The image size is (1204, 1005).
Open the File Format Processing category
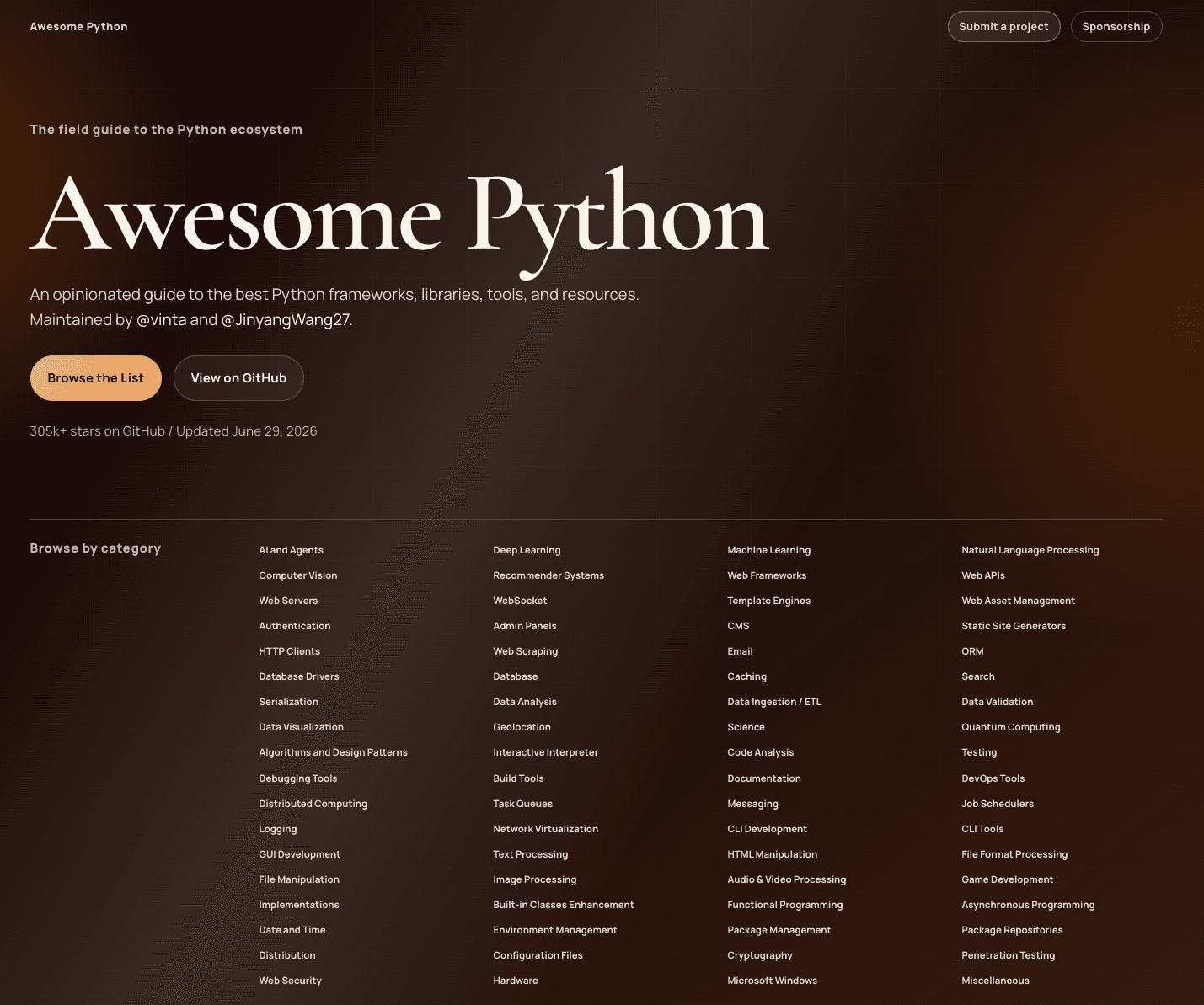pos(1014,854)
